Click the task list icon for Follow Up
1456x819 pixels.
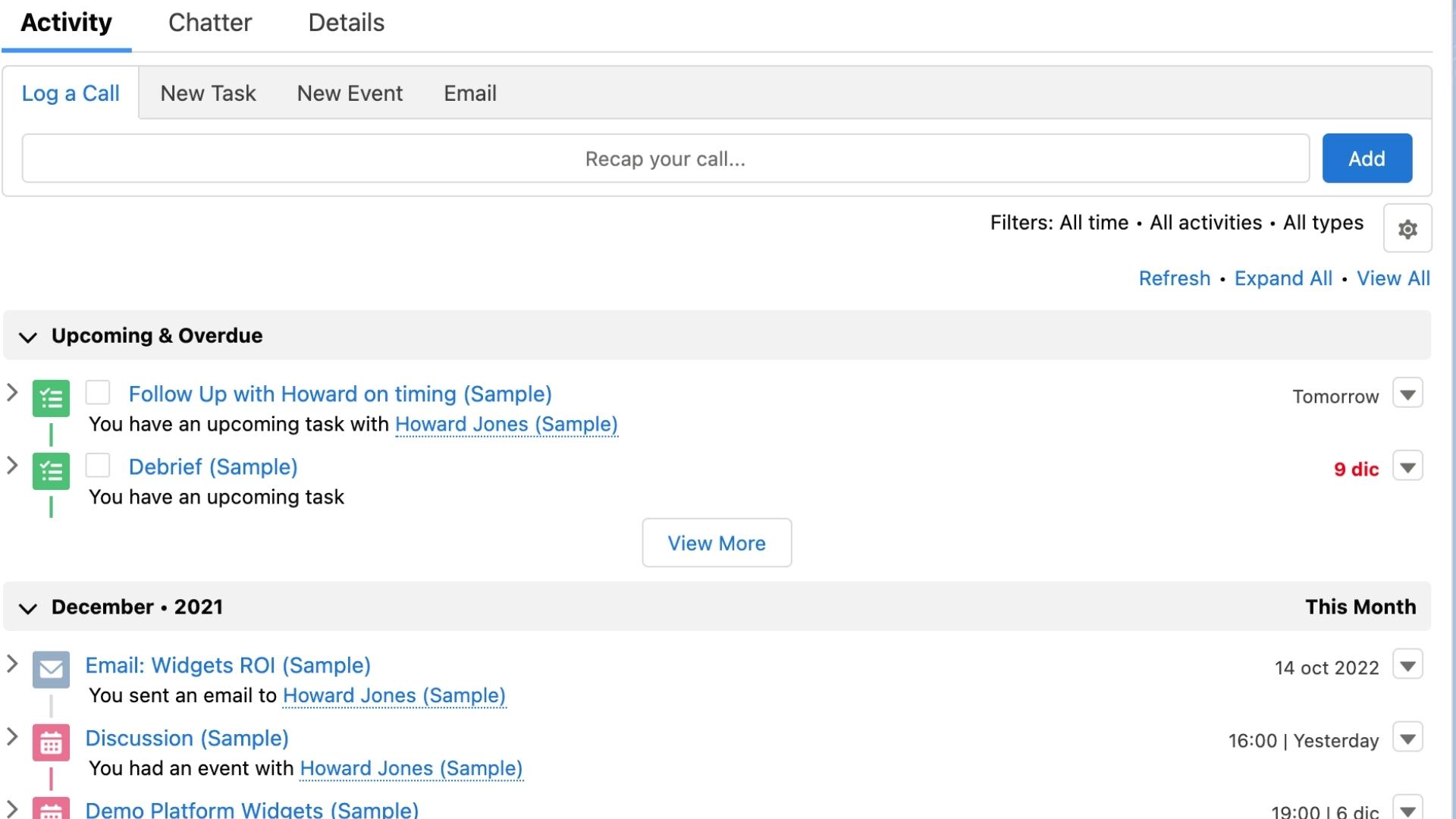[x=51, y=397]
